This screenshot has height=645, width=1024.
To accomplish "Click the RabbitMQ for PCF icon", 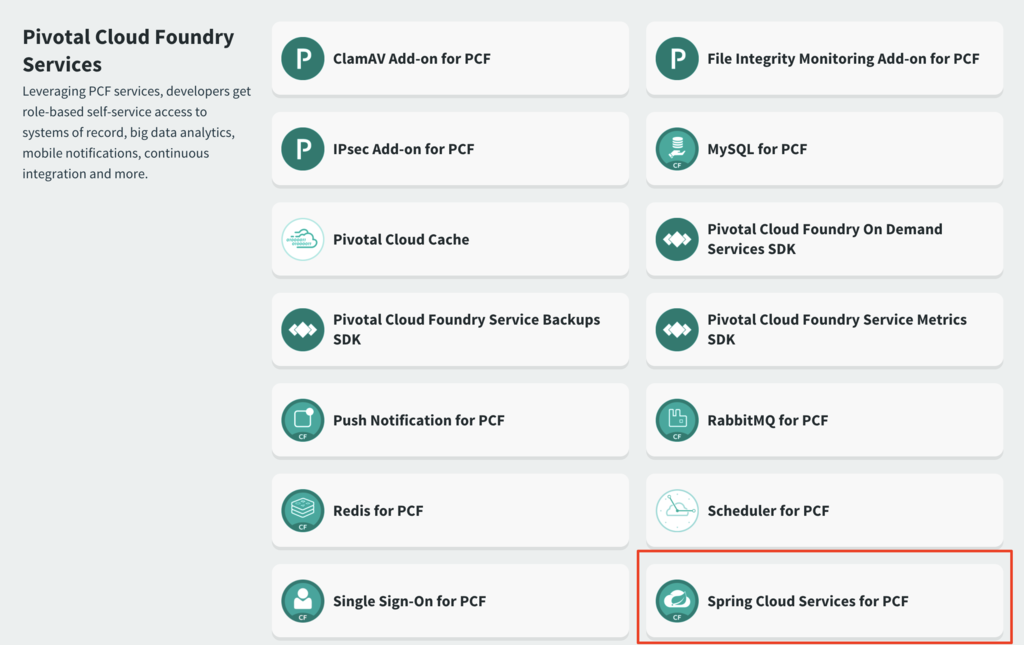I will pos(677,421).
